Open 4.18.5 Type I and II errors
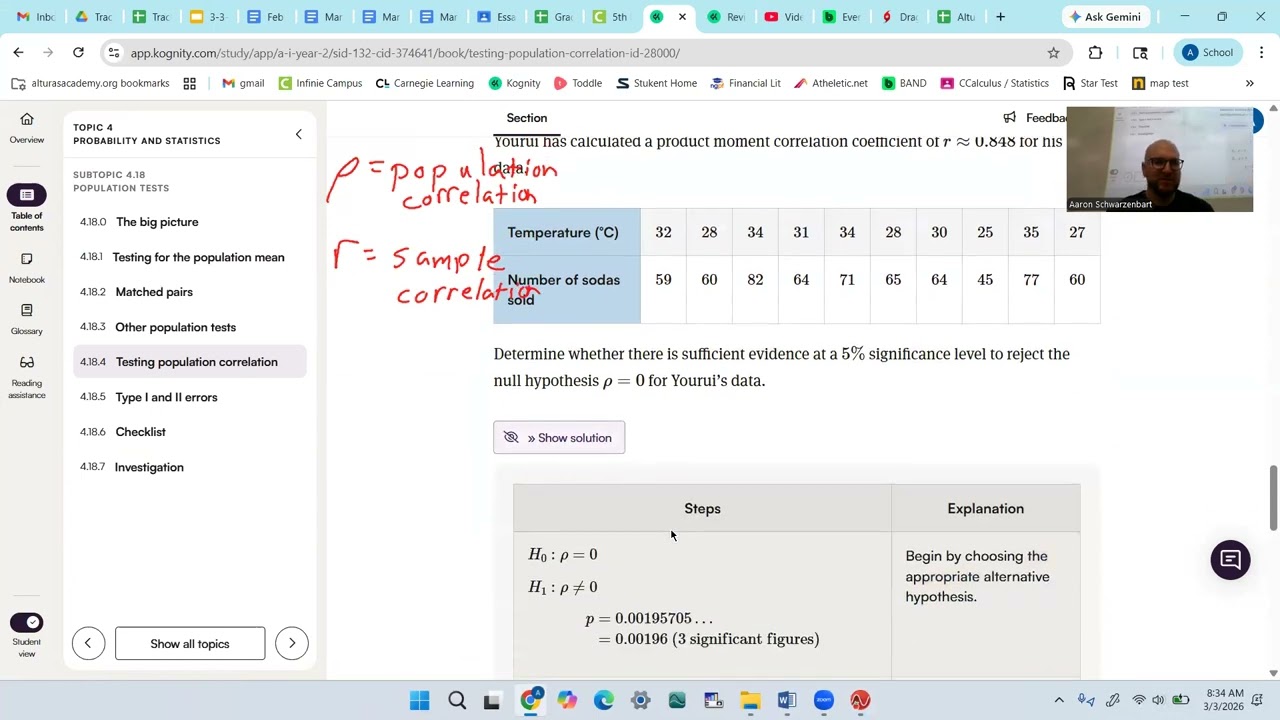The image size is (1280, 720). [x=190, y=397]
